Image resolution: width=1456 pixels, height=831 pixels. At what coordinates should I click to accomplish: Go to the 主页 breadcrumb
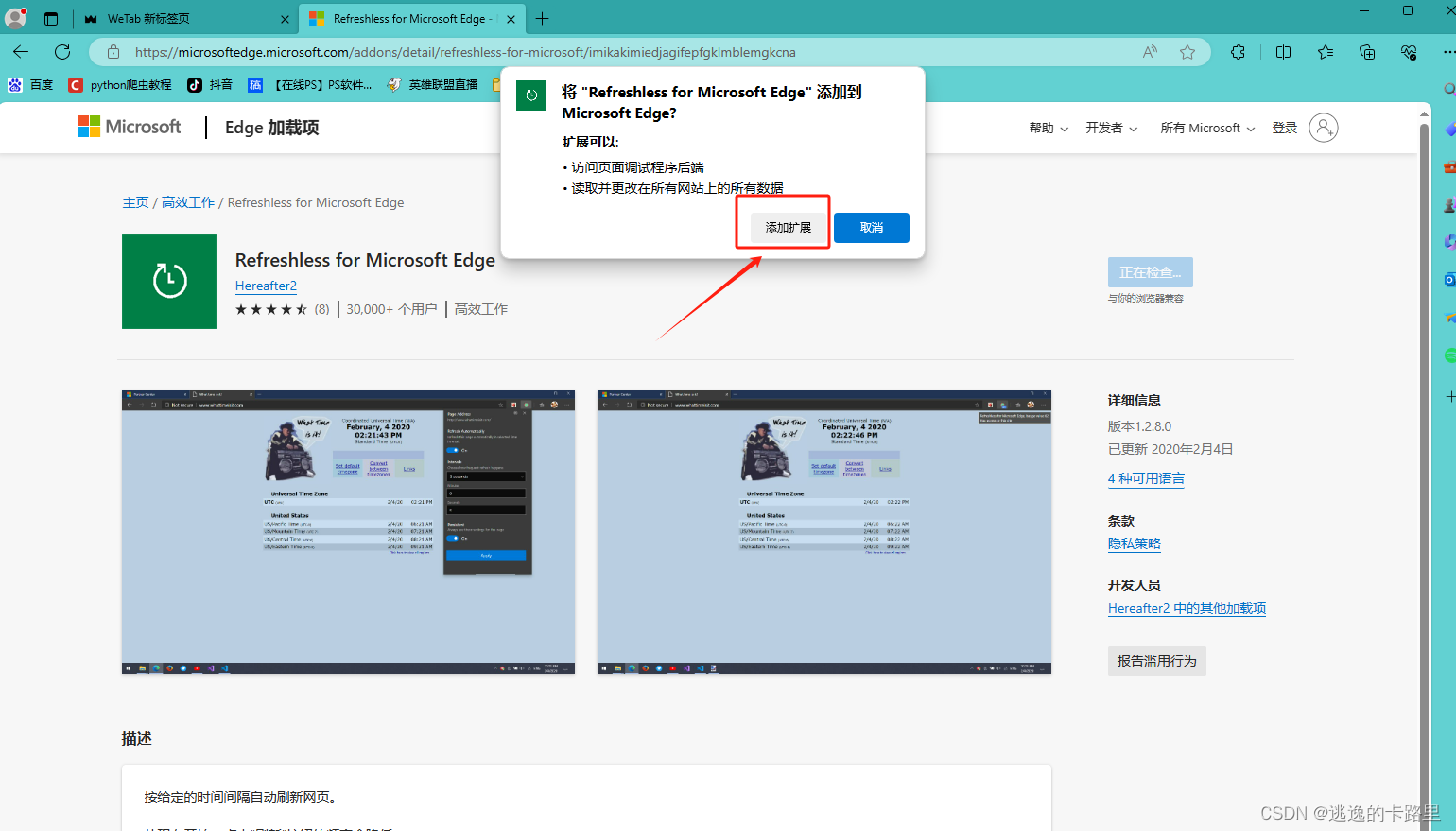click(x=135, y=202)
